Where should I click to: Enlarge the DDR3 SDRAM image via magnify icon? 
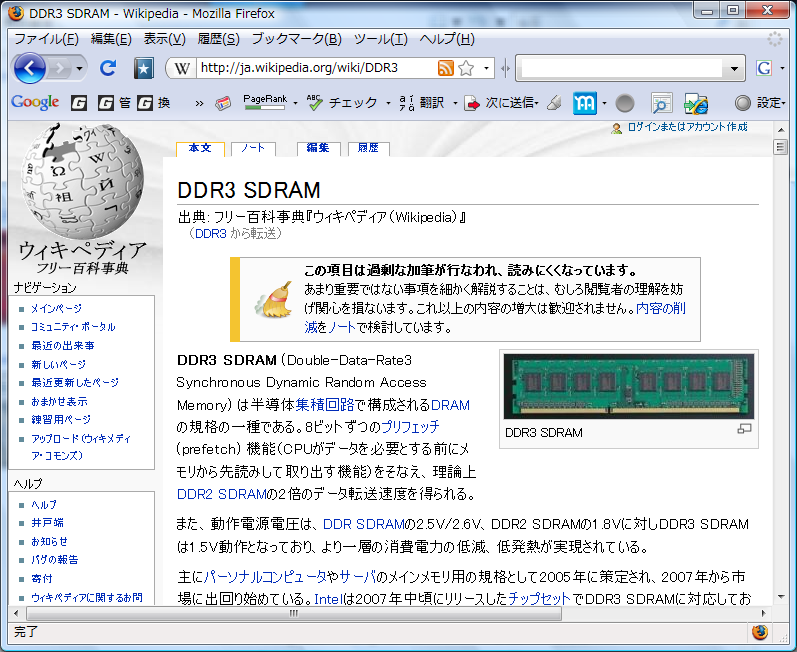pos(744,429)
